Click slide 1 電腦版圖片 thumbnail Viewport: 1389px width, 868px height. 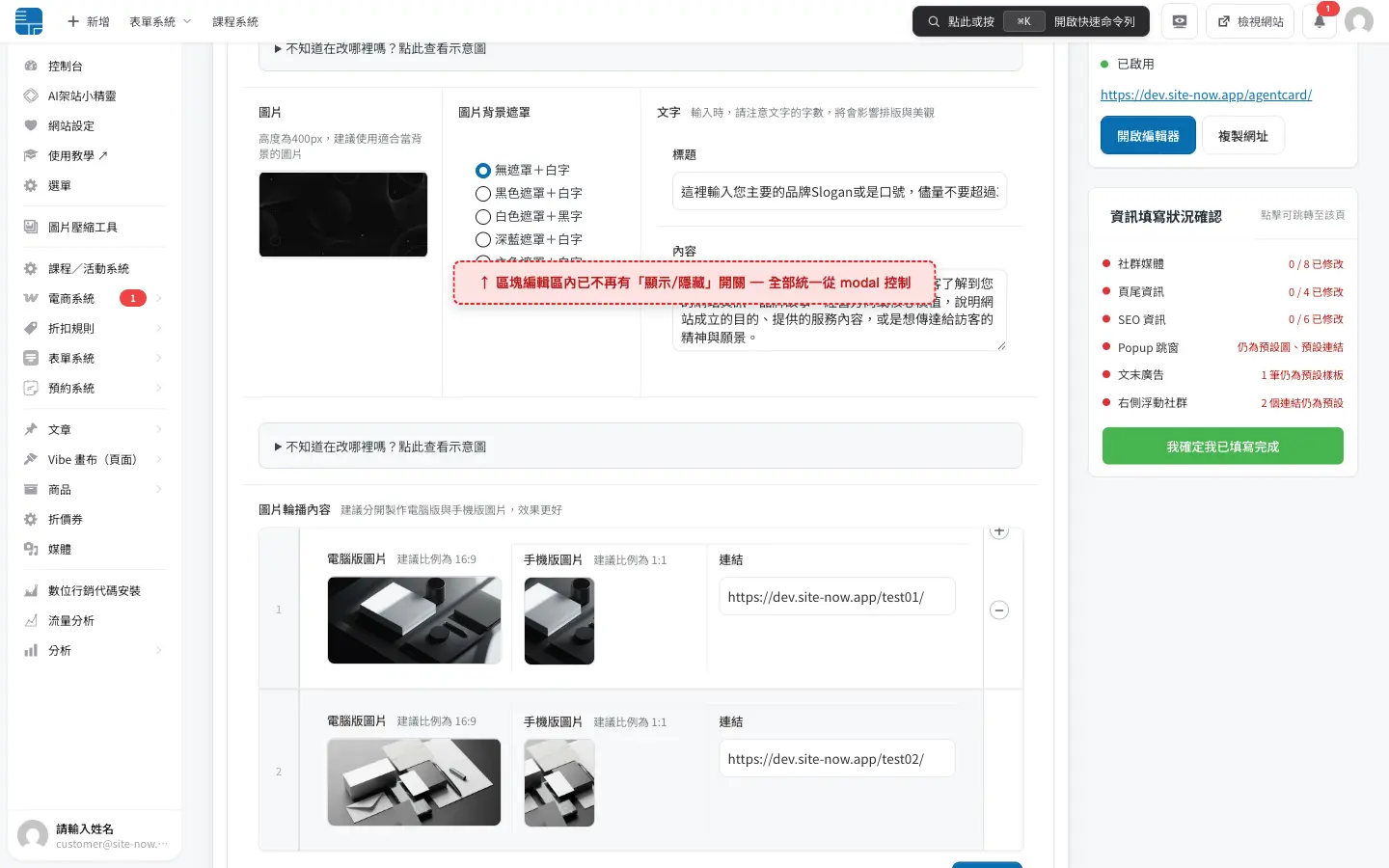(x=415, y=620)
